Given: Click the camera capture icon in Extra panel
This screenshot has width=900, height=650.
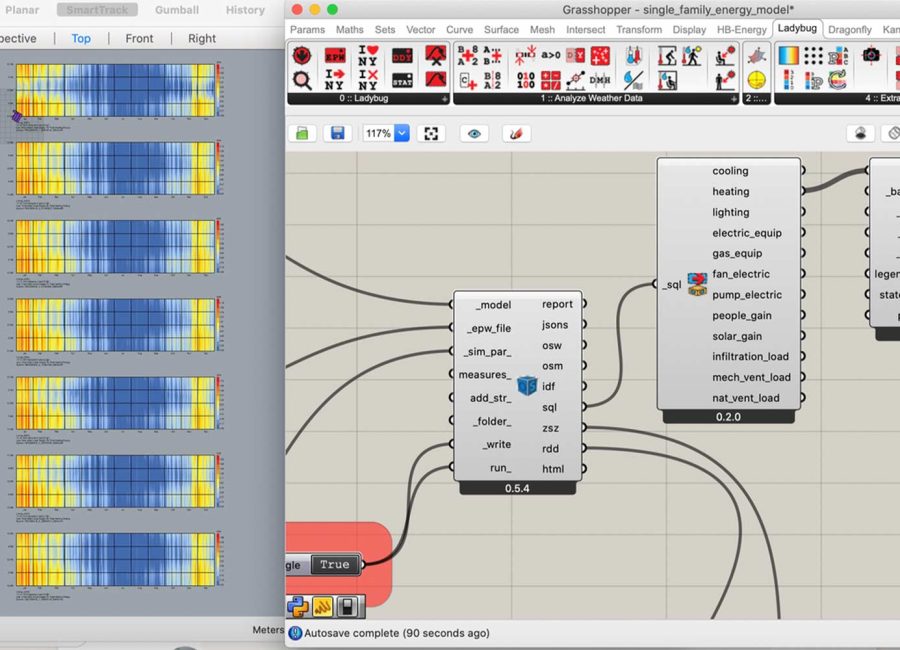Looking at the screenshot, I should click(x=871, y=55).
